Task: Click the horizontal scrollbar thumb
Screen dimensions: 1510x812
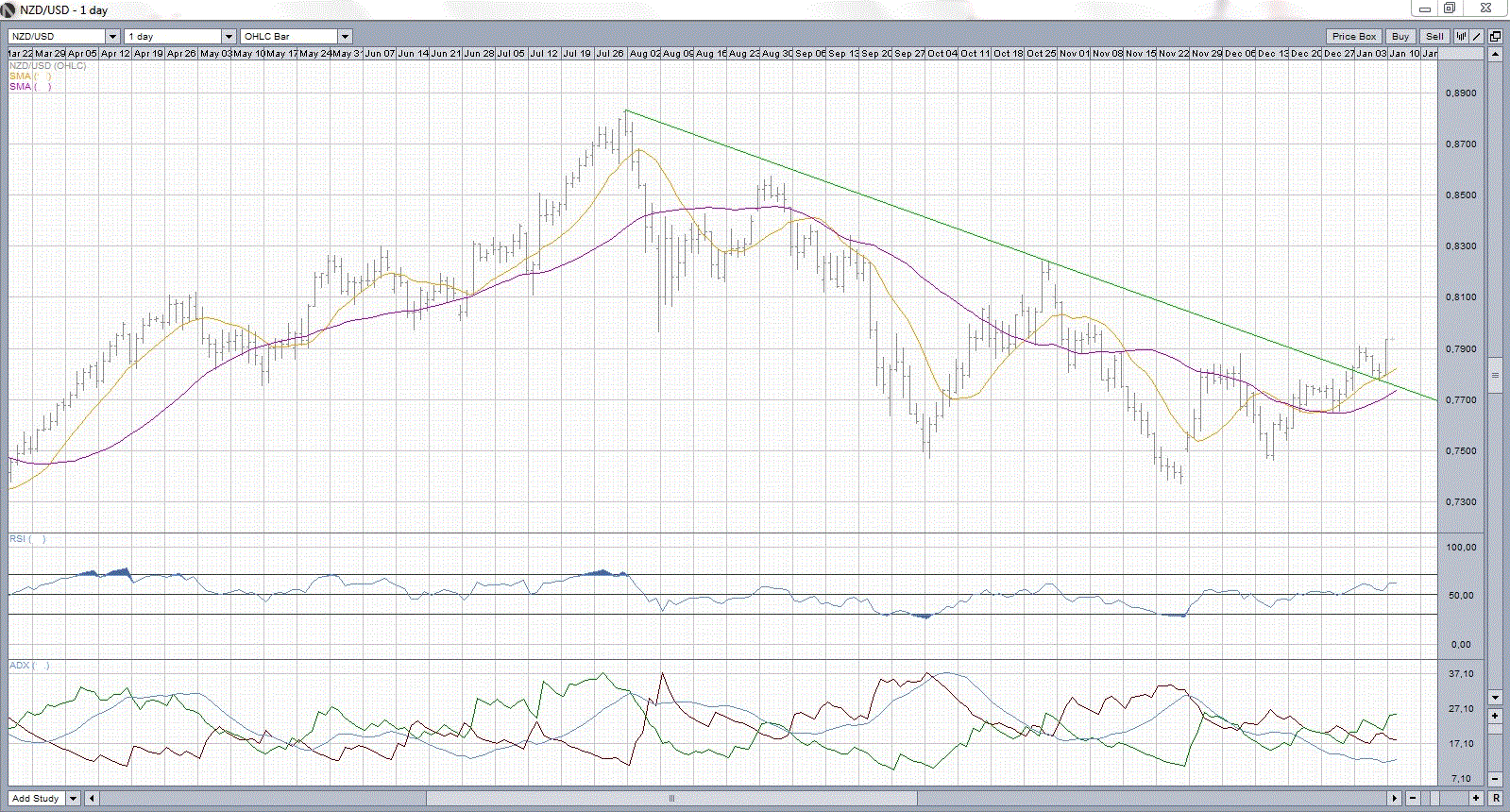Action: coord(671,799)
